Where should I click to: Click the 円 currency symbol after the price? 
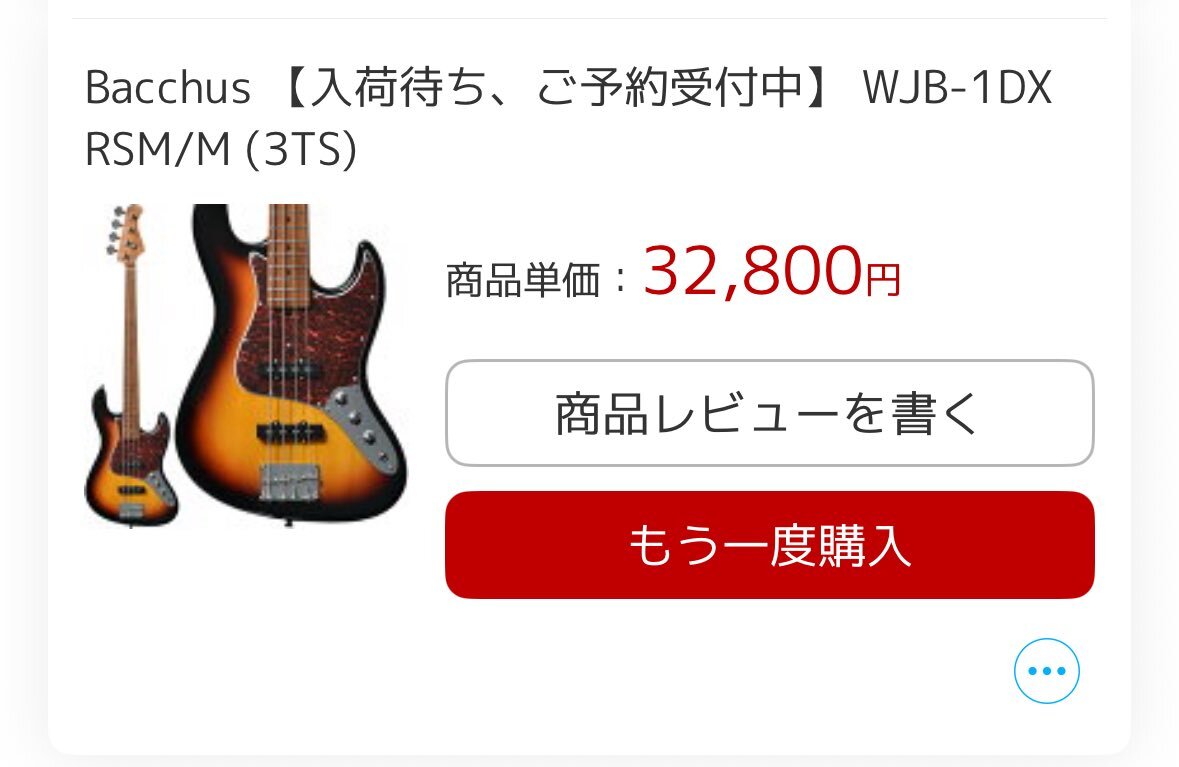883,280
